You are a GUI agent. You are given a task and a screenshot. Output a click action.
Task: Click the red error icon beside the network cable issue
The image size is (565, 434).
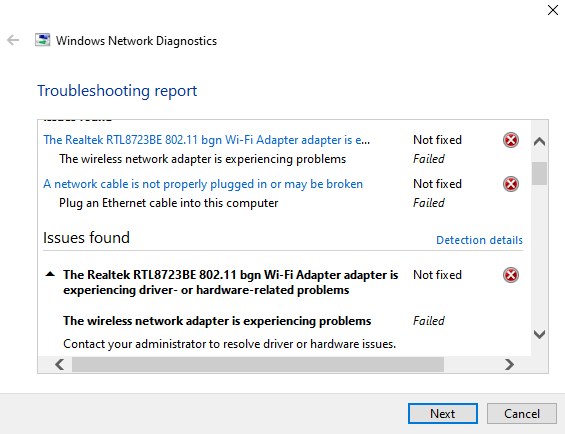(511, 184)
